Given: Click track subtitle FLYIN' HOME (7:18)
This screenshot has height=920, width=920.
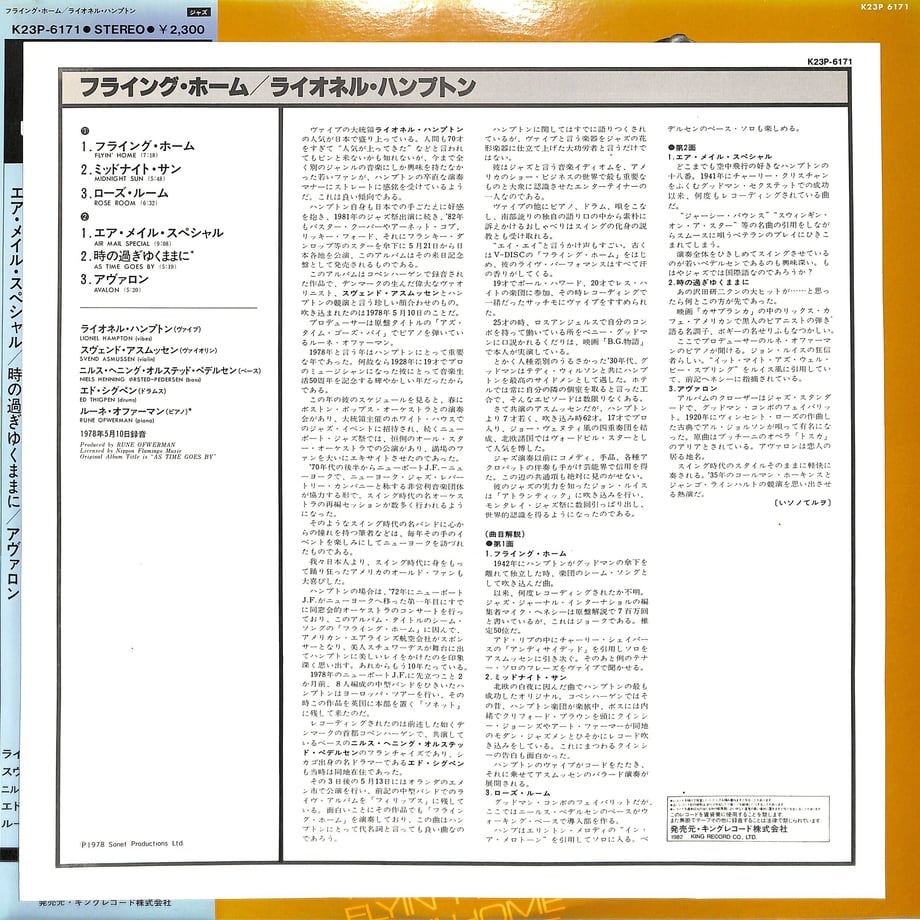Looking at the screenshot, I should coord(126,155).
